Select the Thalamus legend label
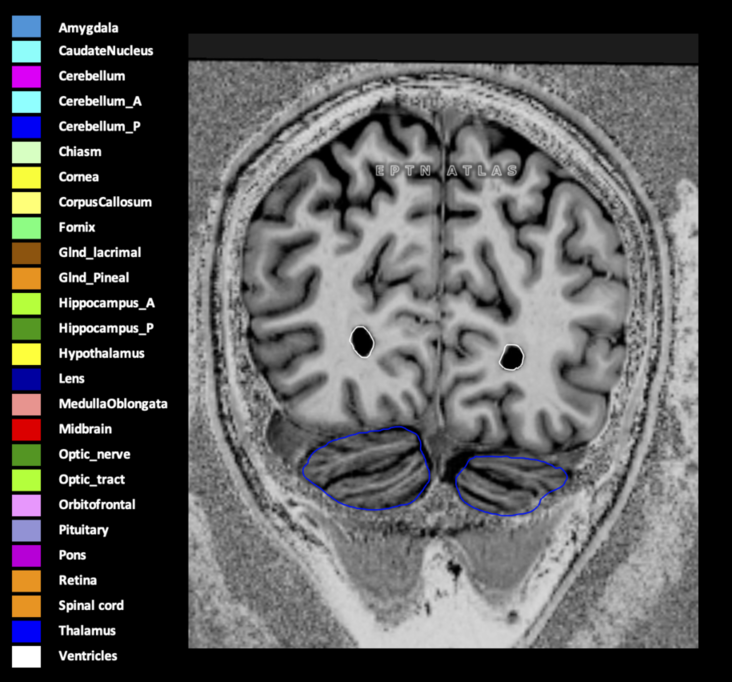The height and width of the screenshot is (682, 732). 87,631
